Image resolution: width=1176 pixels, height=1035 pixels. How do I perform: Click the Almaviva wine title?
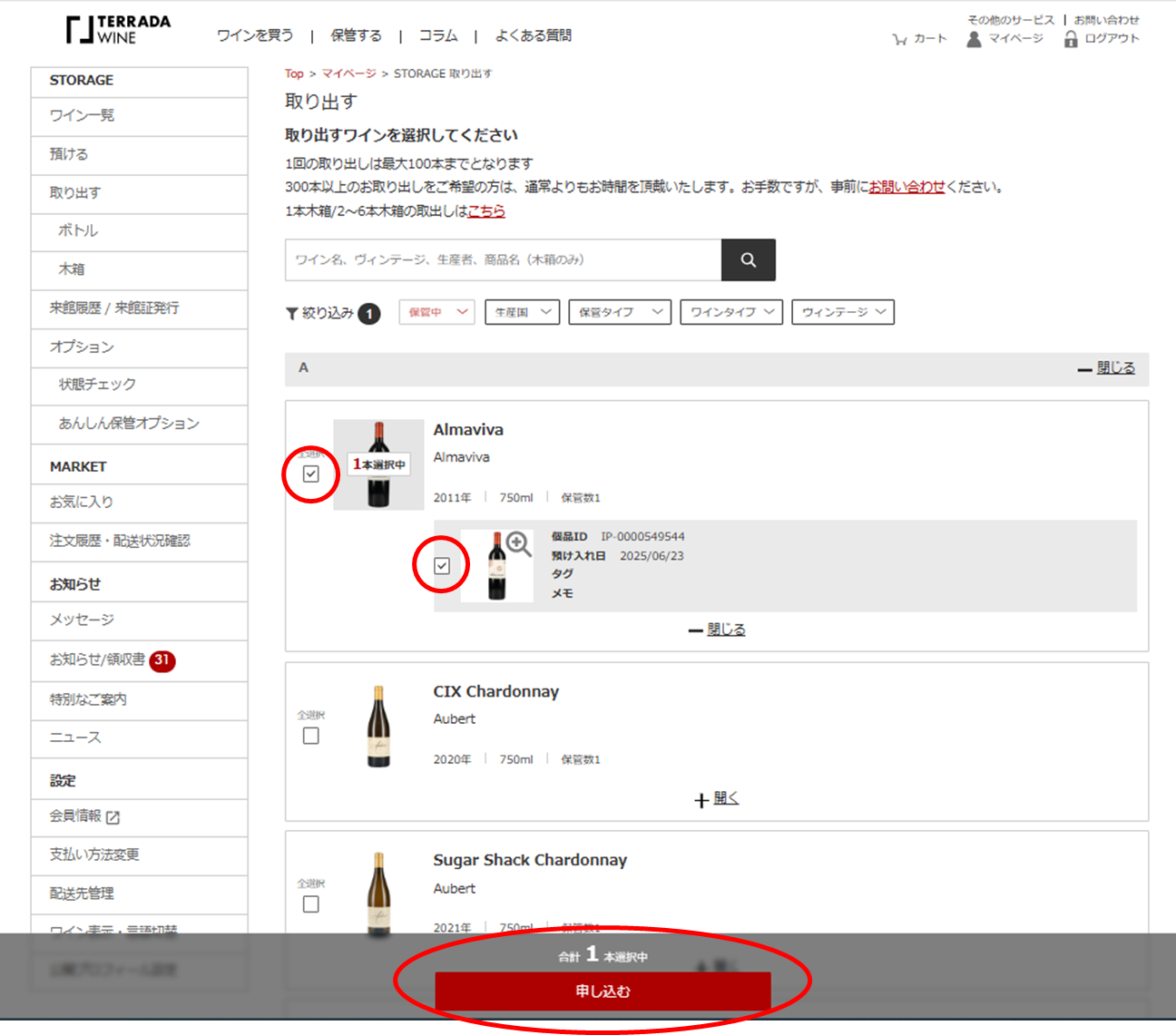(468, 430)
